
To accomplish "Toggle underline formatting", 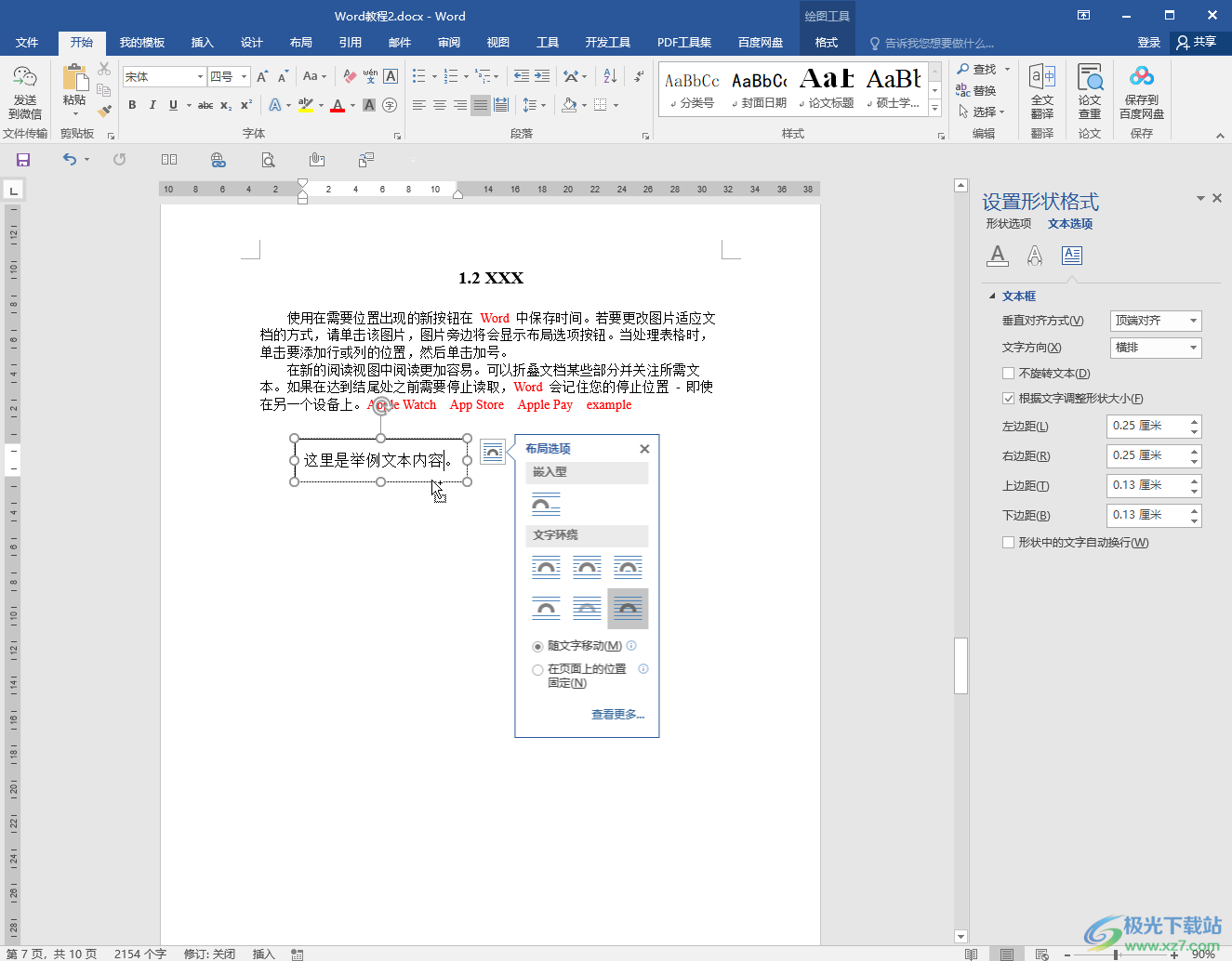I will pos(173,105).
